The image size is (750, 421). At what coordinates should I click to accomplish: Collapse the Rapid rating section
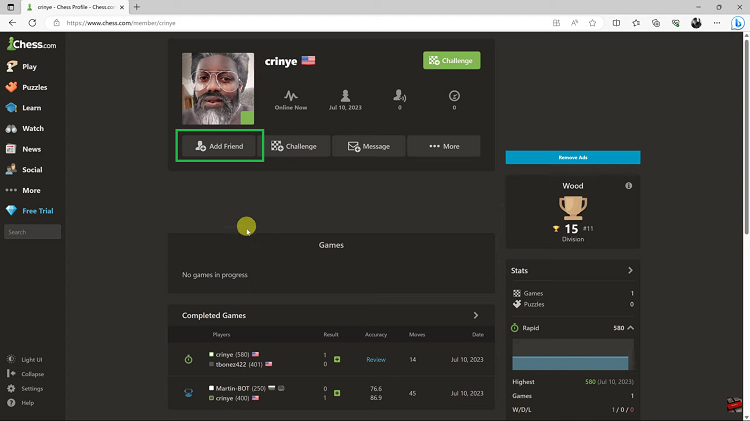(x=630, y=328)
